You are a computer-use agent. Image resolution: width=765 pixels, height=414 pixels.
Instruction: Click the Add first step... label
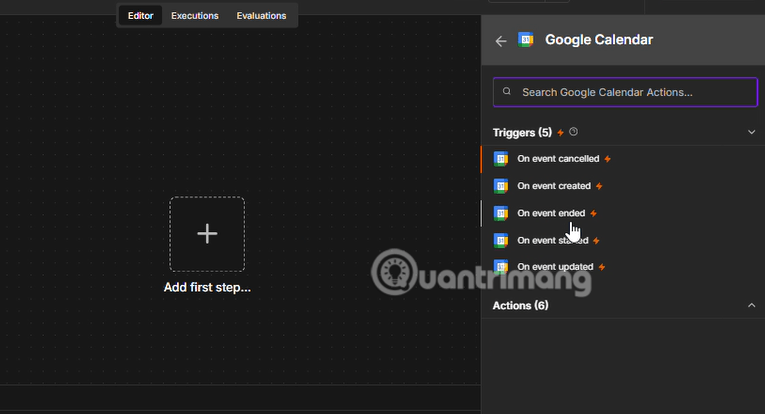tap(207, 287)
